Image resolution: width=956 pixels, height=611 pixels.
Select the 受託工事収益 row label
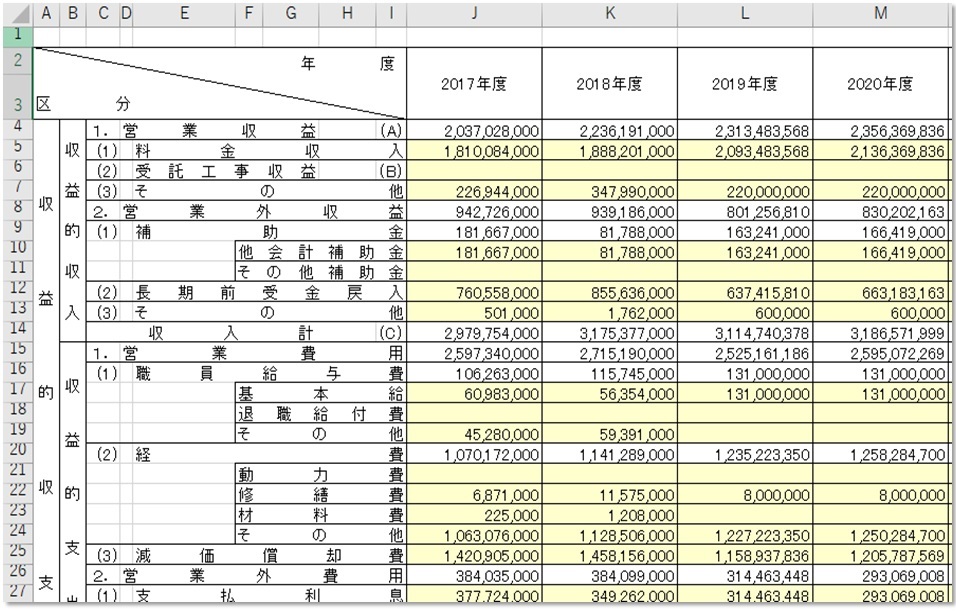click(246, 171)
